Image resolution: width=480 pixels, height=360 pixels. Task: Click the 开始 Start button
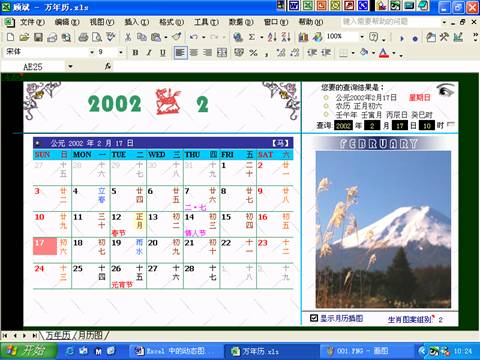[29, 351]
